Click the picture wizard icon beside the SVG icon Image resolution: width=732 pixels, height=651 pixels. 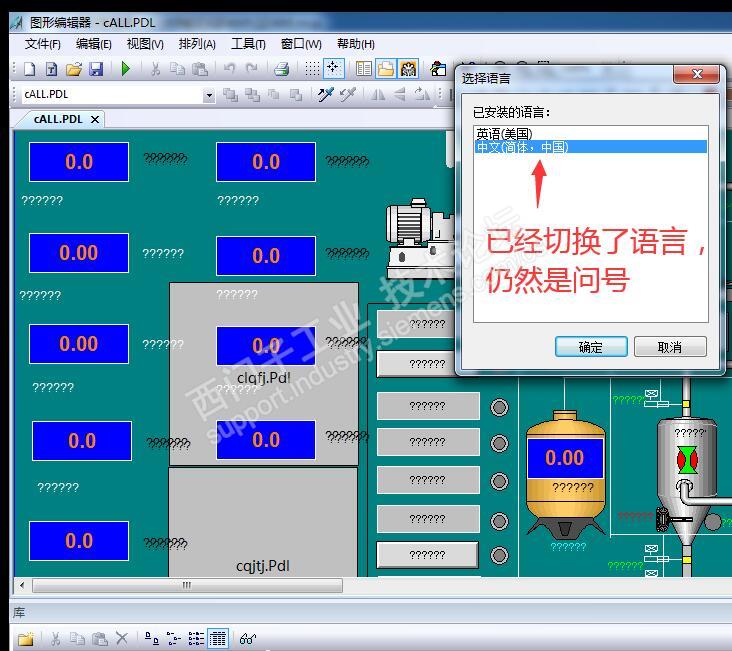pos(438,69)
